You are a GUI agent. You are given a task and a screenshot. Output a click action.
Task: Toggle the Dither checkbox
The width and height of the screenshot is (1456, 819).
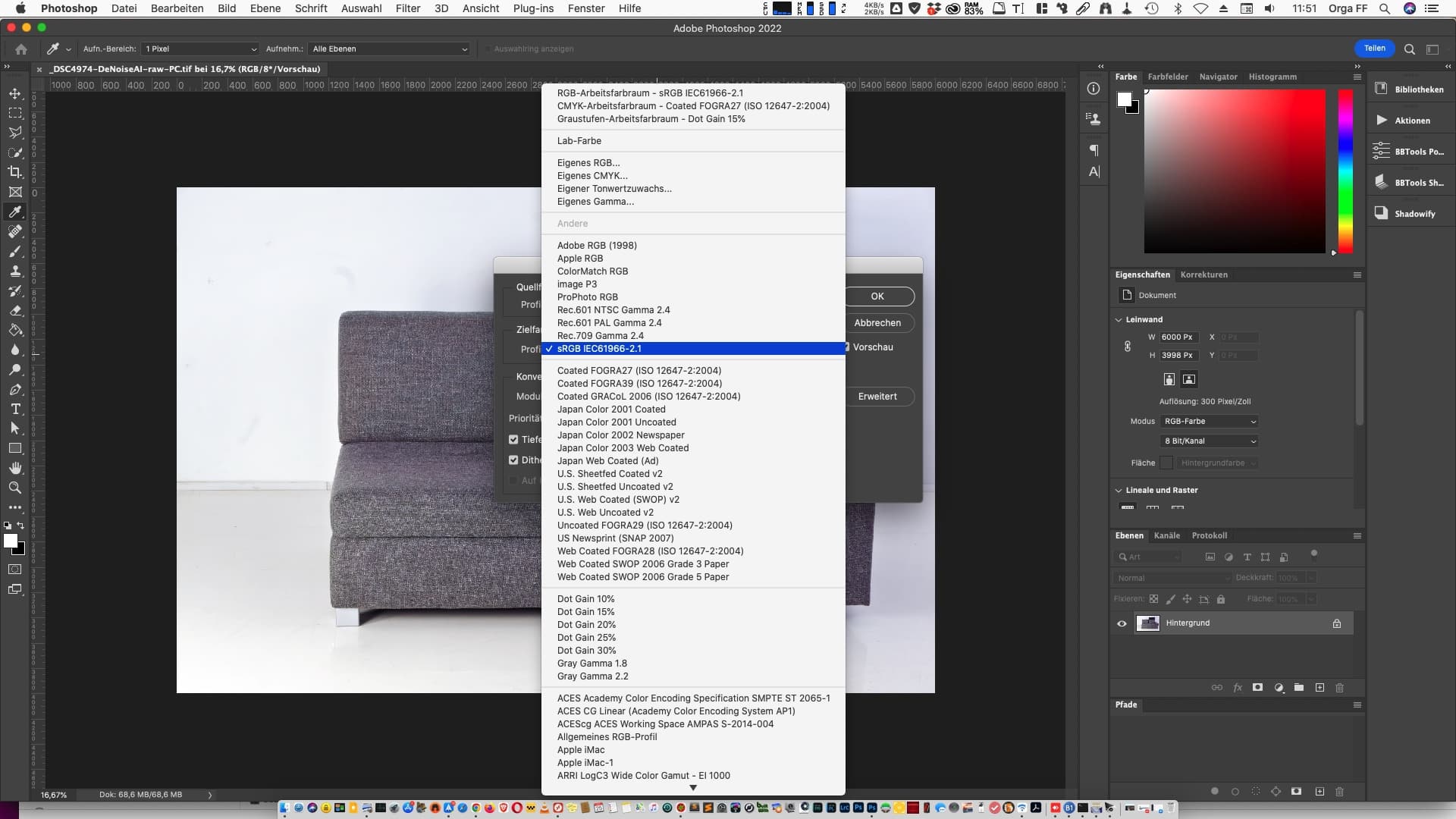coord(513,460)
